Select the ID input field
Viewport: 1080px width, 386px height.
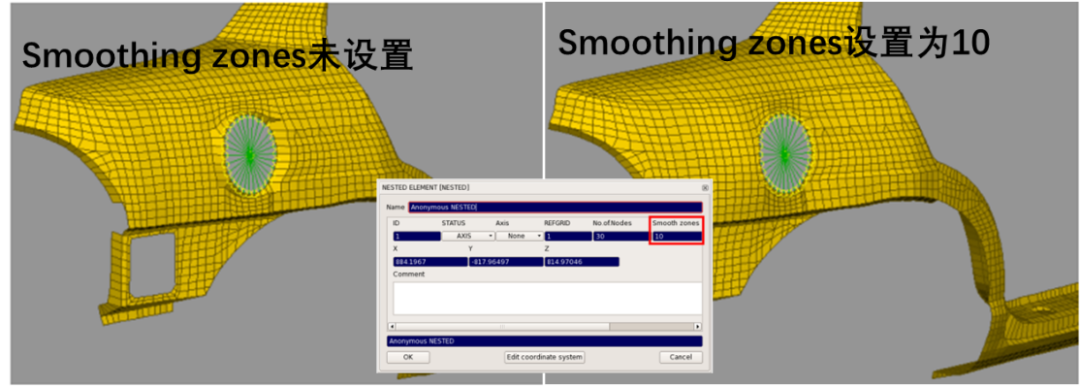tap(417, 236)
